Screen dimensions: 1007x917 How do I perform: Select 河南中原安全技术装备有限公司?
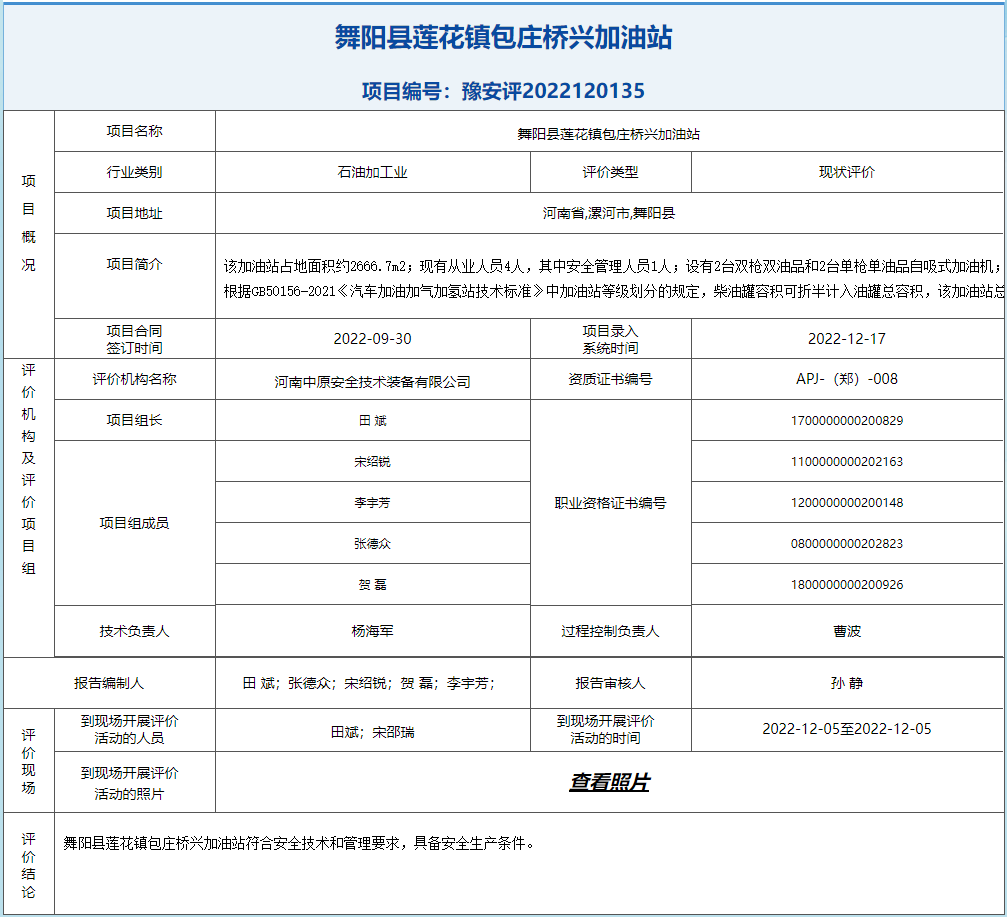(x=372, y=382)
